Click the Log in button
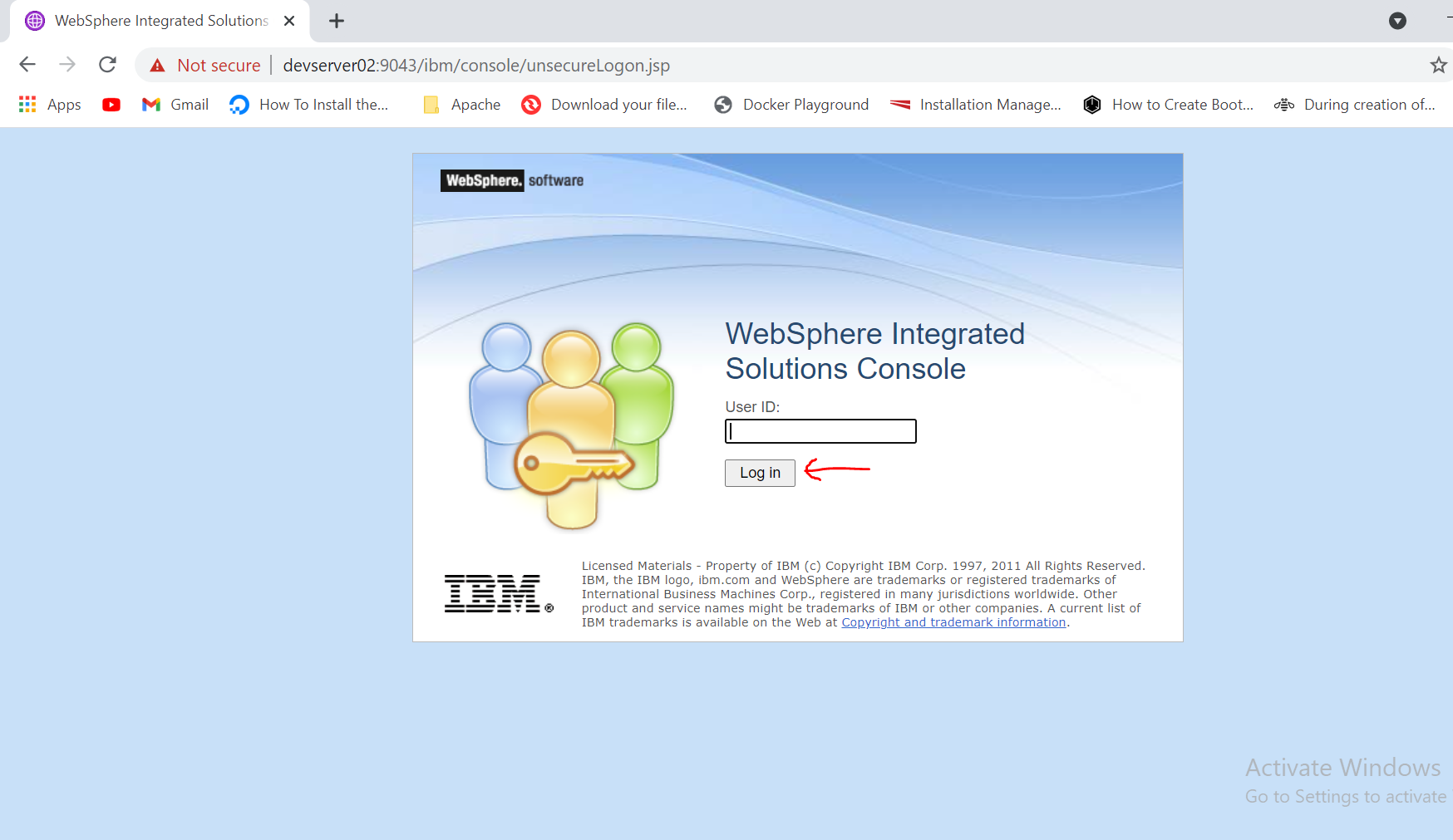Viewport: 1453px width, 840px height. coord(760,473)
